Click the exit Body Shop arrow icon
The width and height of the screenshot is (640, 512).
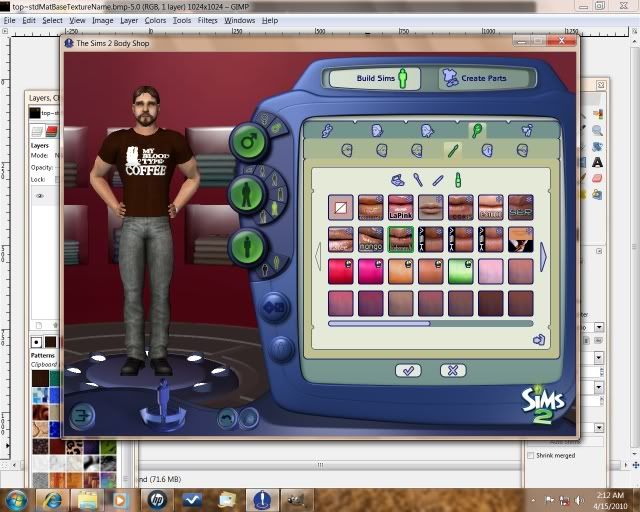[x=82, y=416]
